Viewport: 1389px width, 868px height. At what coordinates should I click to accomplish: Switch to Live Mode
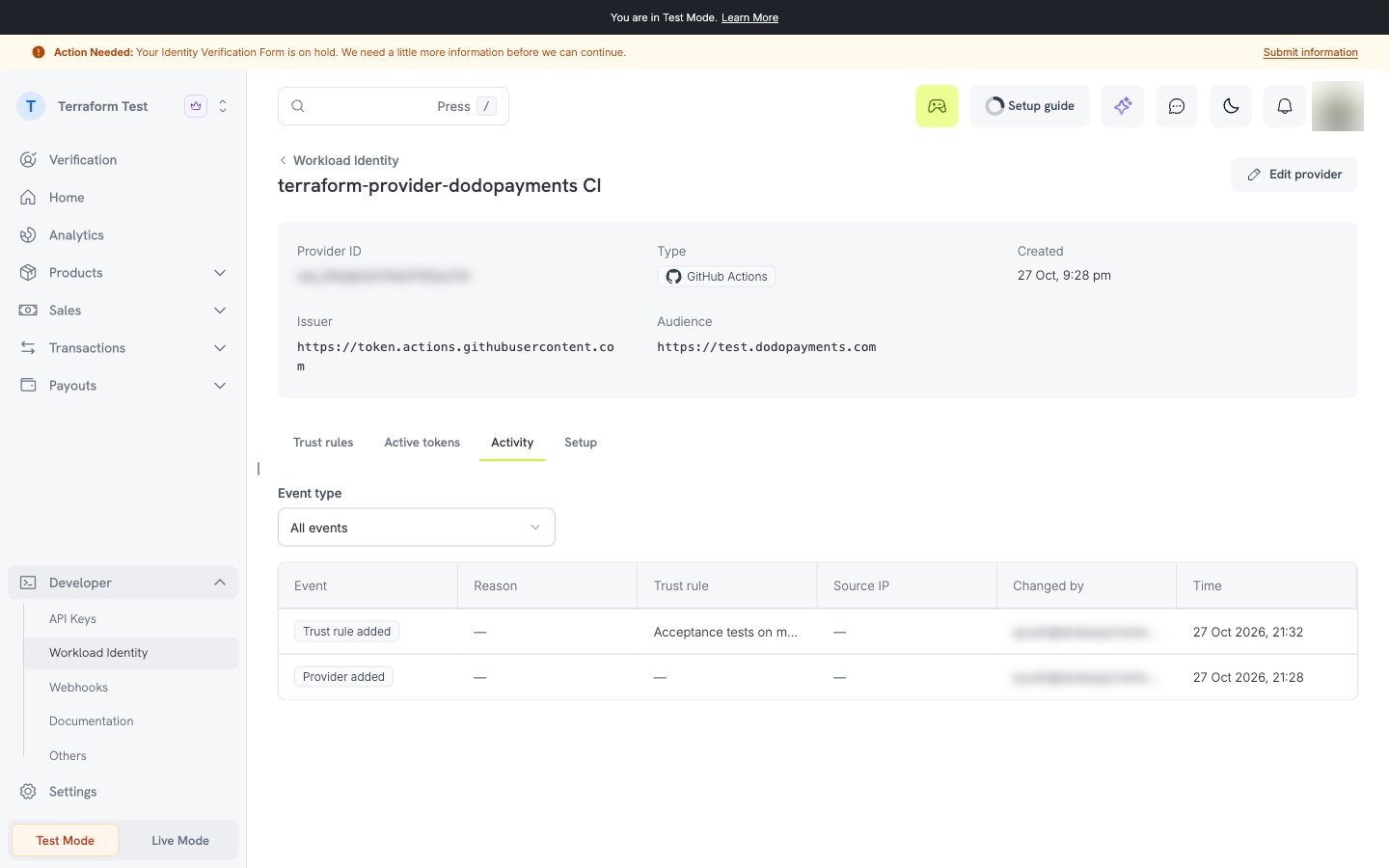(x=180, y=840)
